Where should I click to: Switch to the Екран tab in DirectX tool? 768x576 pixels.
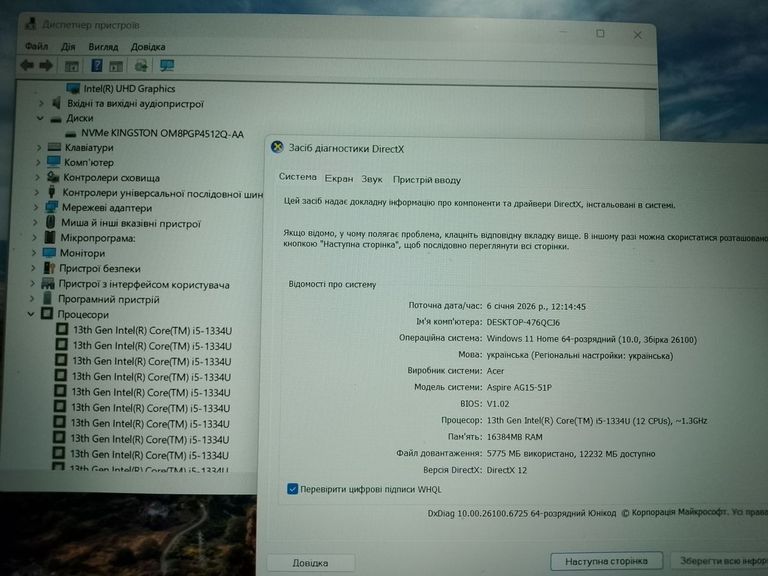[x=339, y=179]
